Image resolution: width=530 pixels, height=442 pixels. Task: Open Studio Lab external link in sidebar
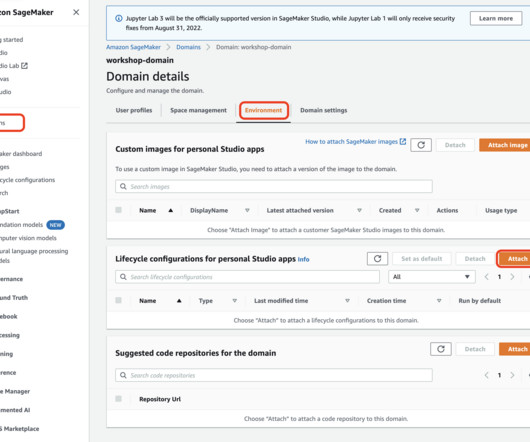(14, 66)
